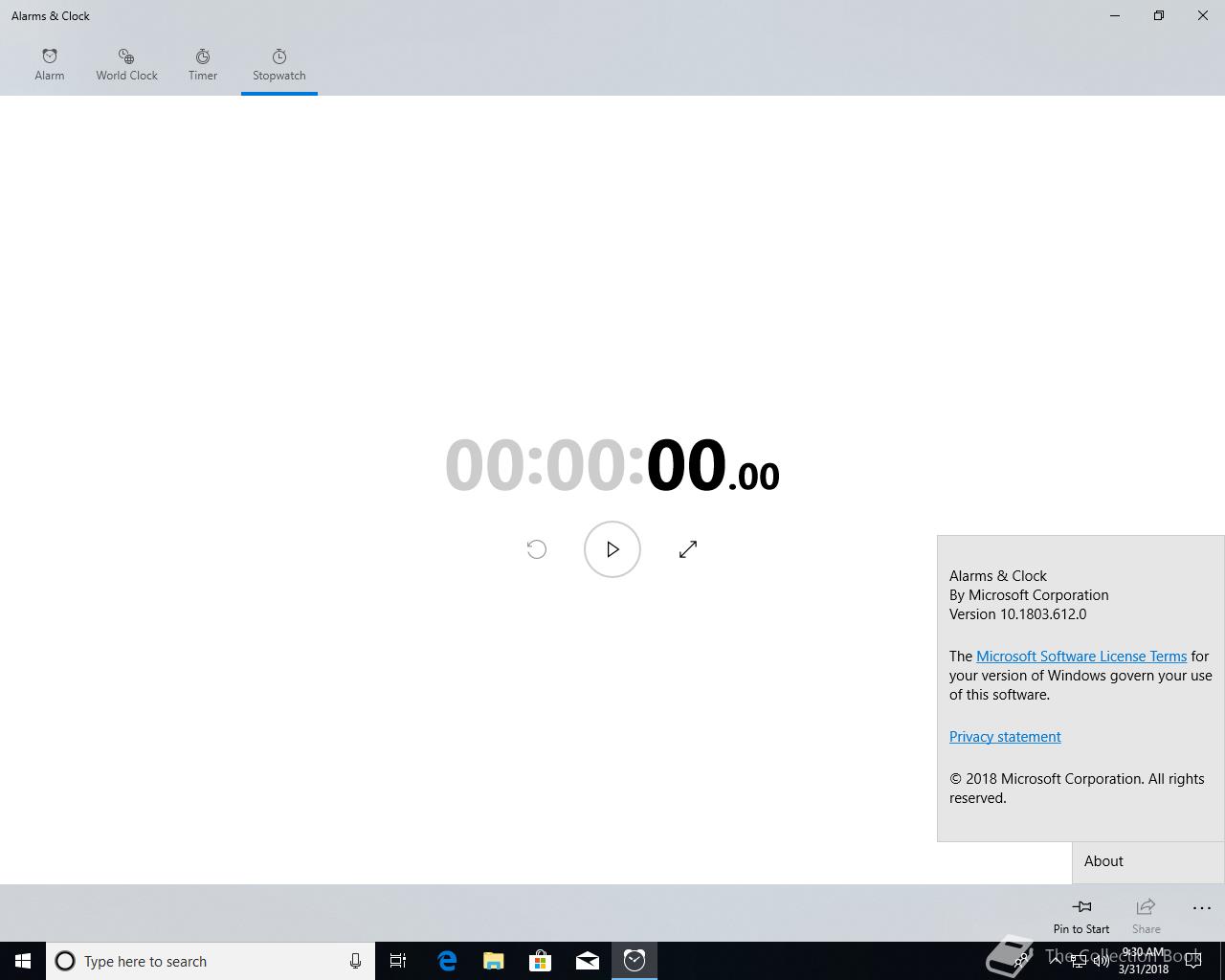Click the volume icon in system tray
This screenshot has width=1225, height=980.
(1101, 961)
